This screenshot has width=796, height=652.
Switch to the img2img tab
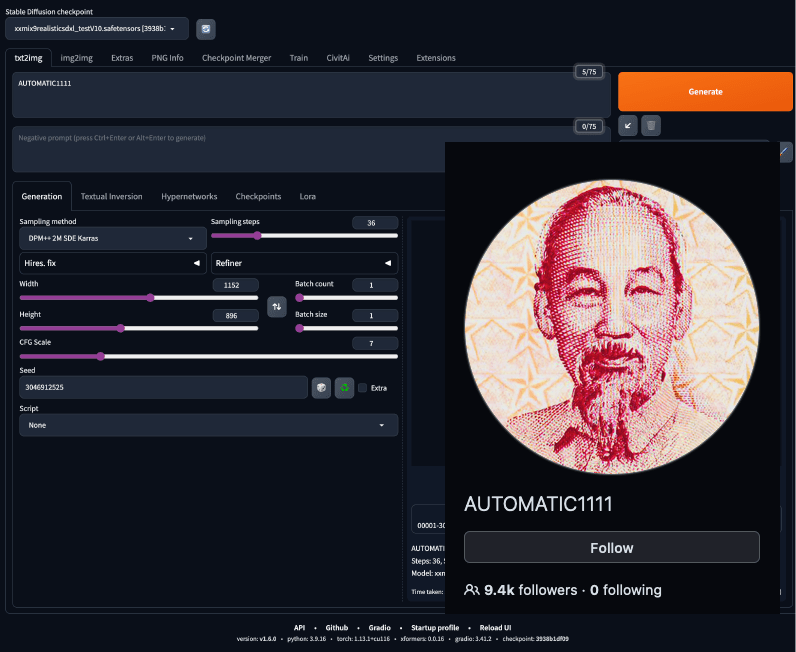coord(77,58)
